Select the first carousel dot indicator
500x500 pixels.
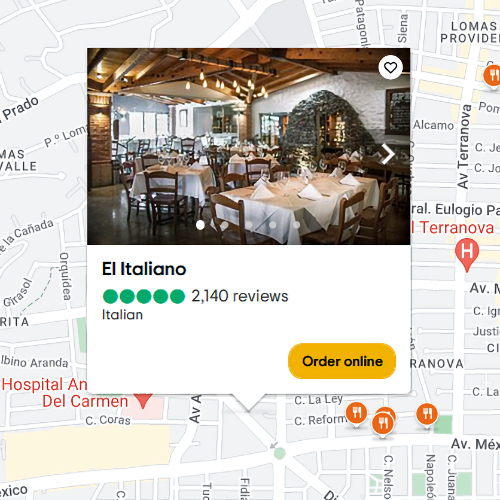tap(200, 225)
